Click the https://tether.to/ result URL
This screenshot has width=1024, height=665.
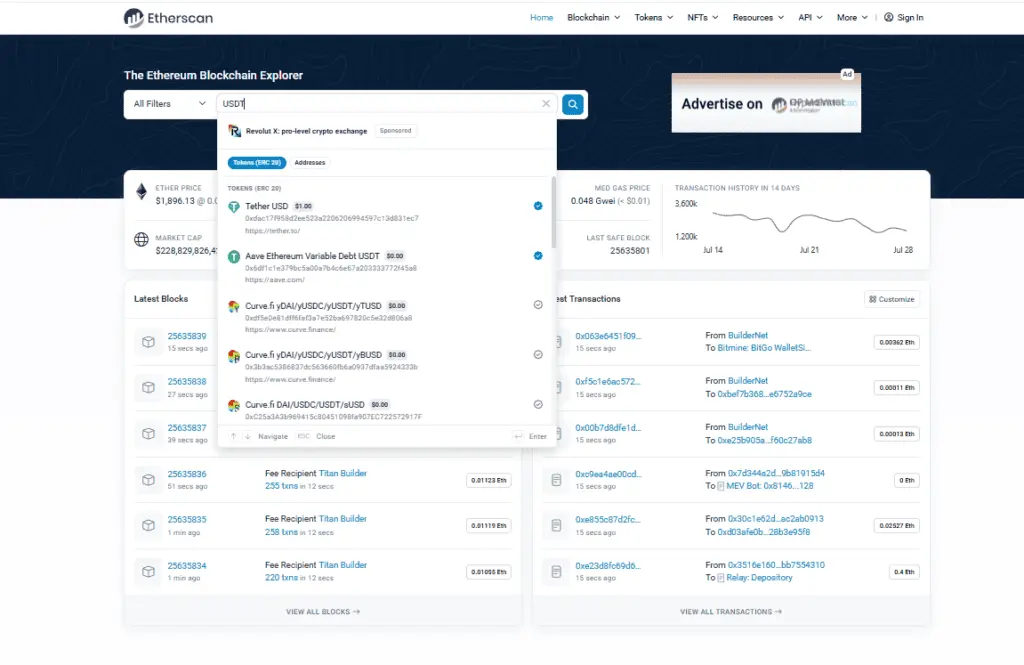coord(272,231)
